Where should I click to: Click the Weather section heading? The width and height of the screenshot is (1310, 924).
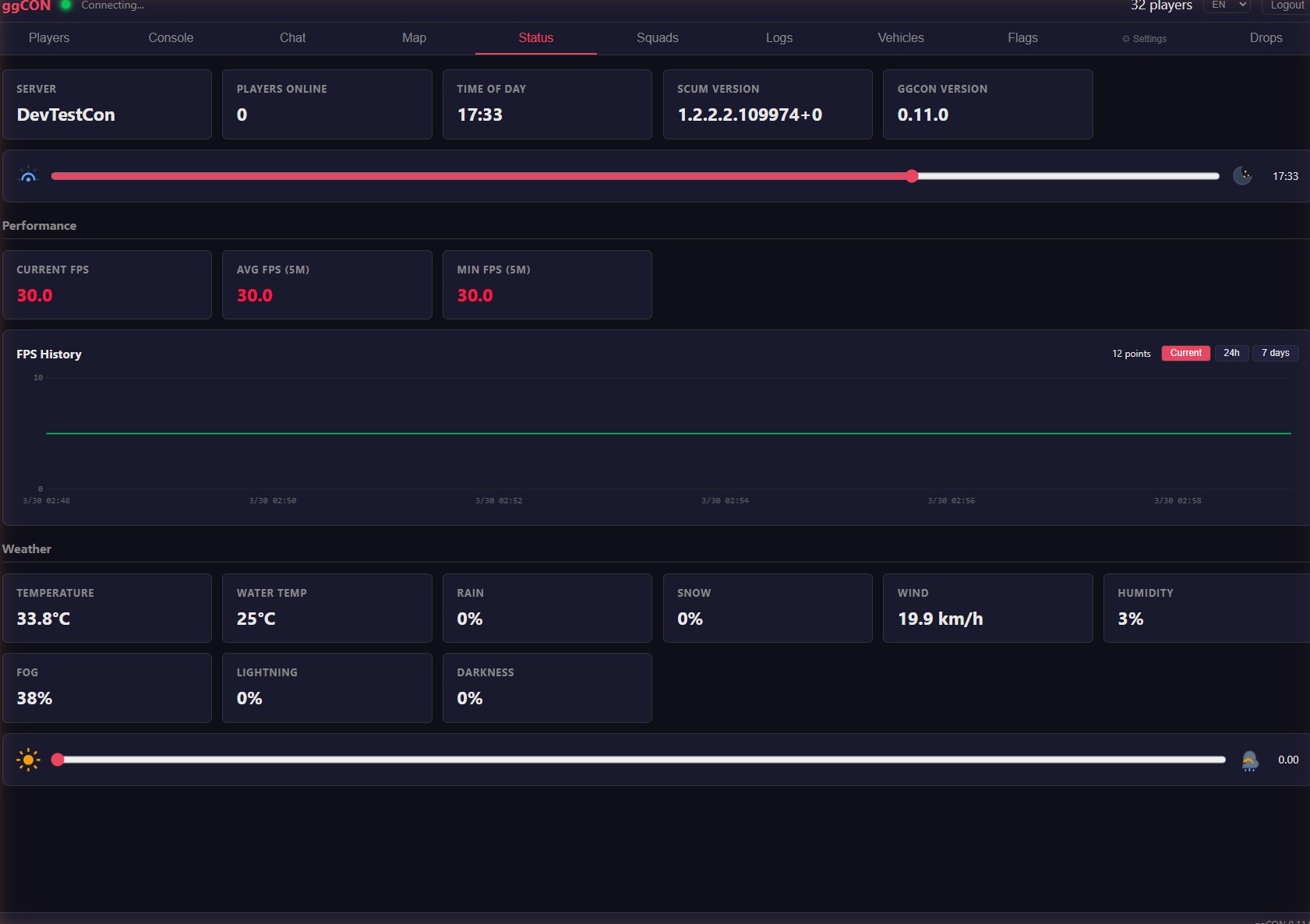tap(27, 548)
